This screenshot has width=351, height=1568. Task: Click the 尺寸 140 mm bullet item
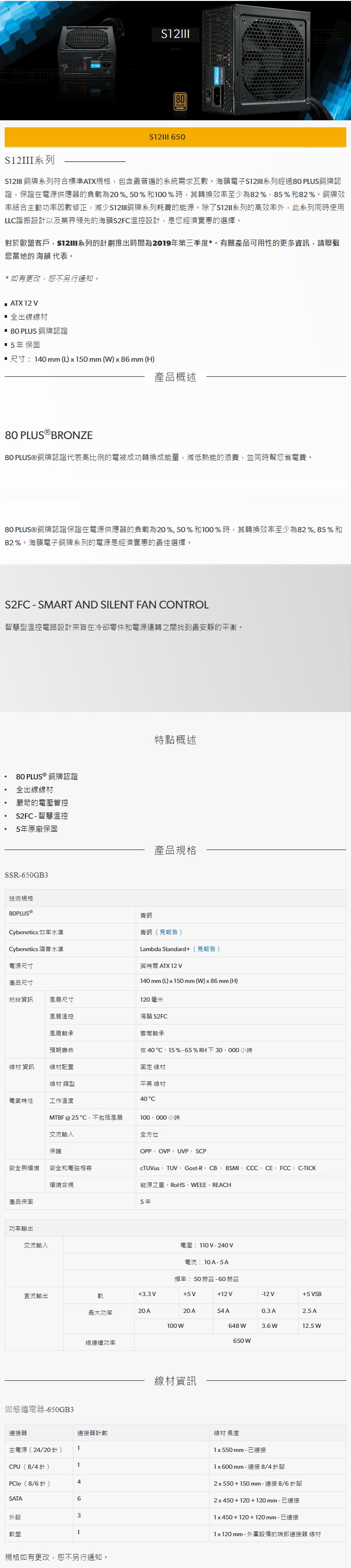click(82, 359)
